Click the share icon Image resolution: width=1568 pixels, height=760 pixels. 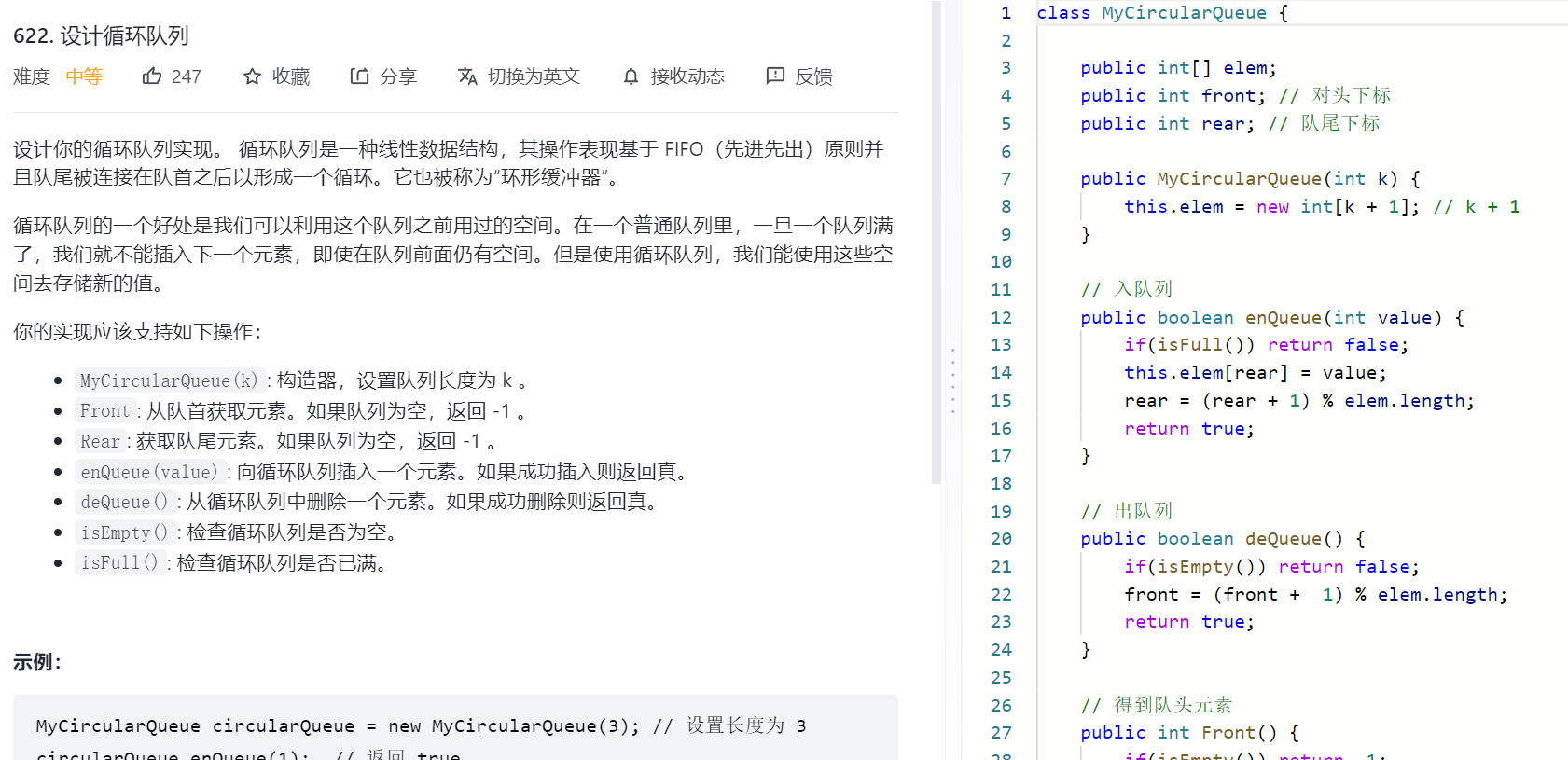[359, 76]
